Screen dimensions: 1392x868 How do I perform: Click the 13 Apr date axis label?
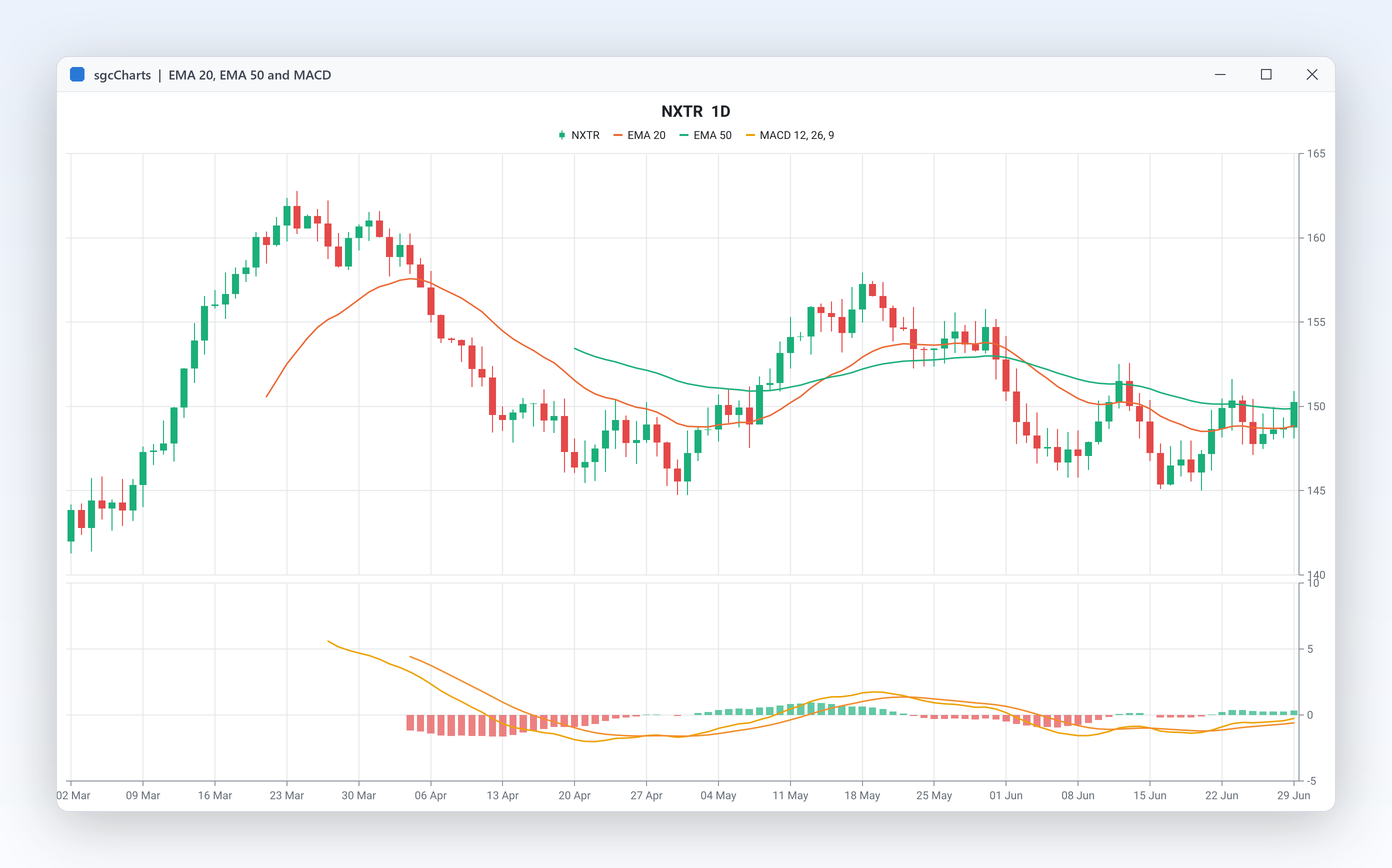pos(503,796)
